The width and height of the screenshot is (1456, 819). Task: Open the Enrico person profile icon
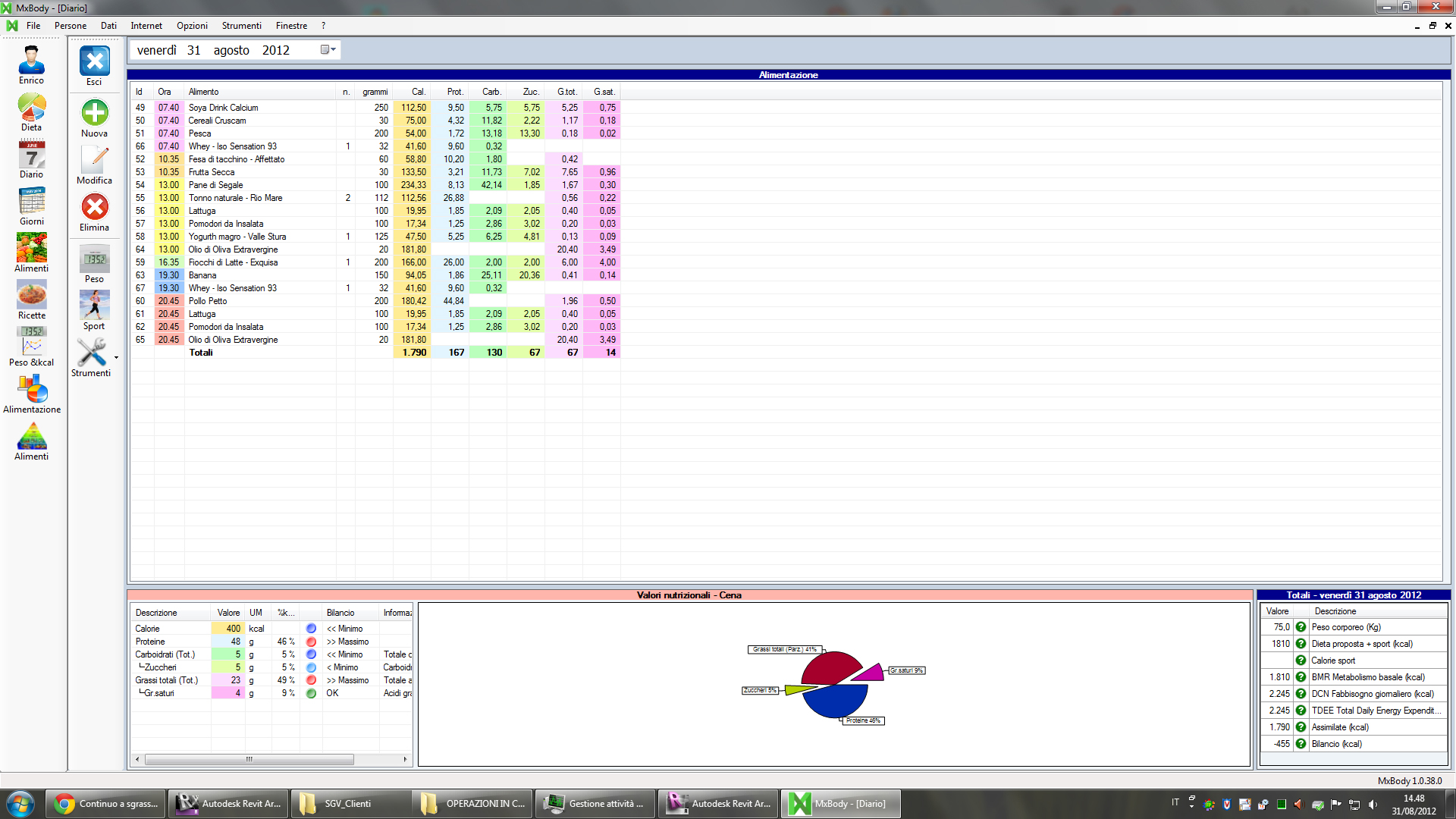tap(31, 61)
